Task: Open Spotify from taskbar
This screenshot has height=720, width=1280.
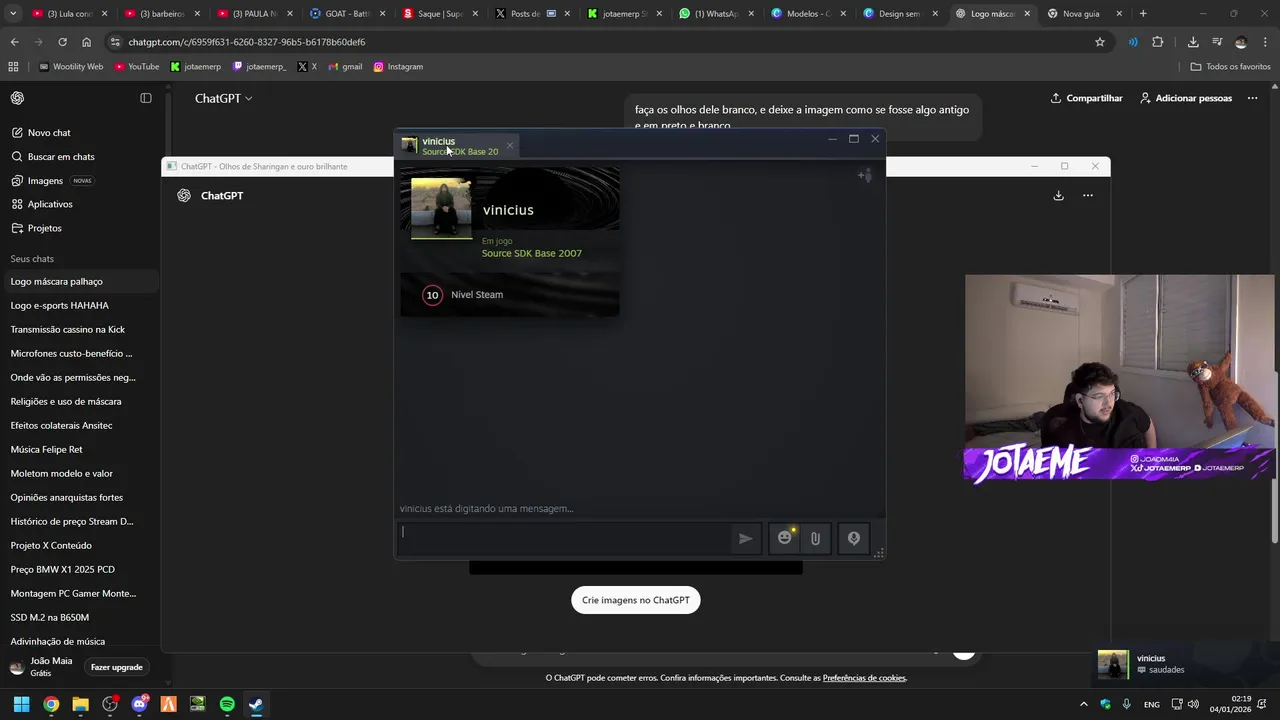Action: 227,704
